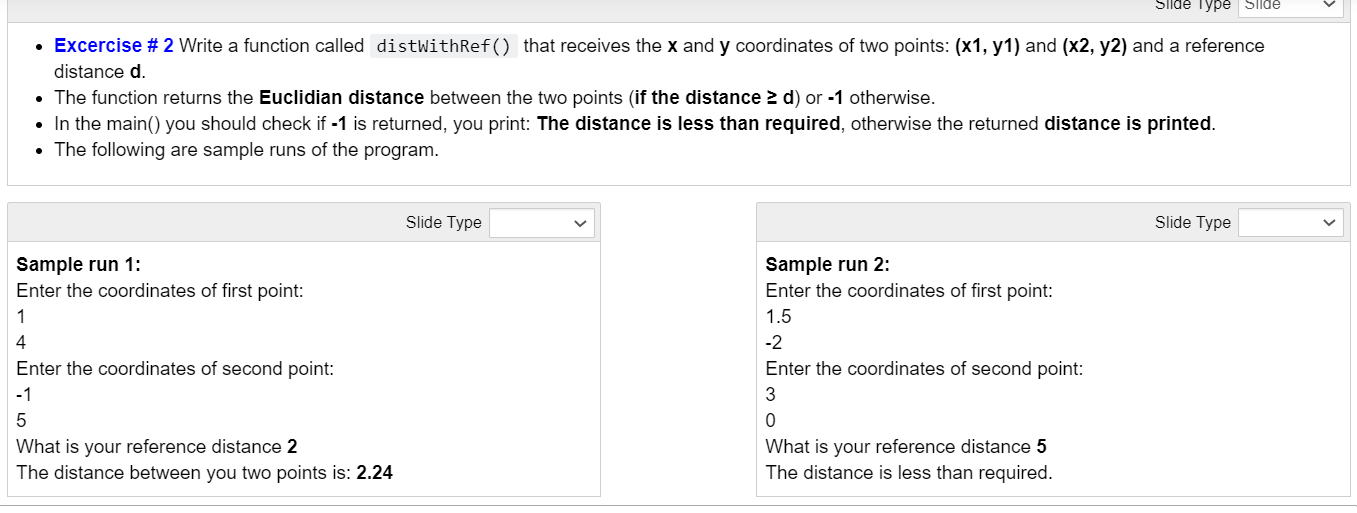The image size is (1357, 513).
Task: Open Slide Type dropdown above Sample run 2
Action: [x=1291, y=223]
